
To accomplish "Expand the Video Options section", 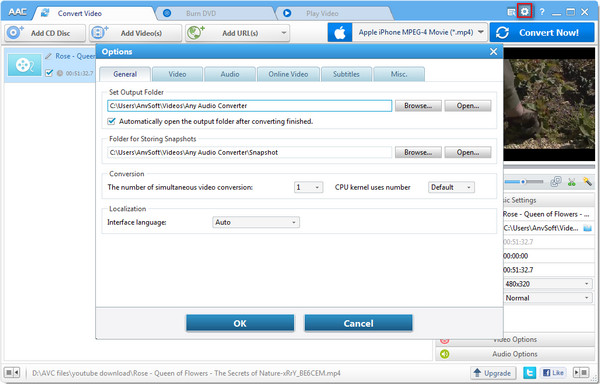I will pos(515,339).
